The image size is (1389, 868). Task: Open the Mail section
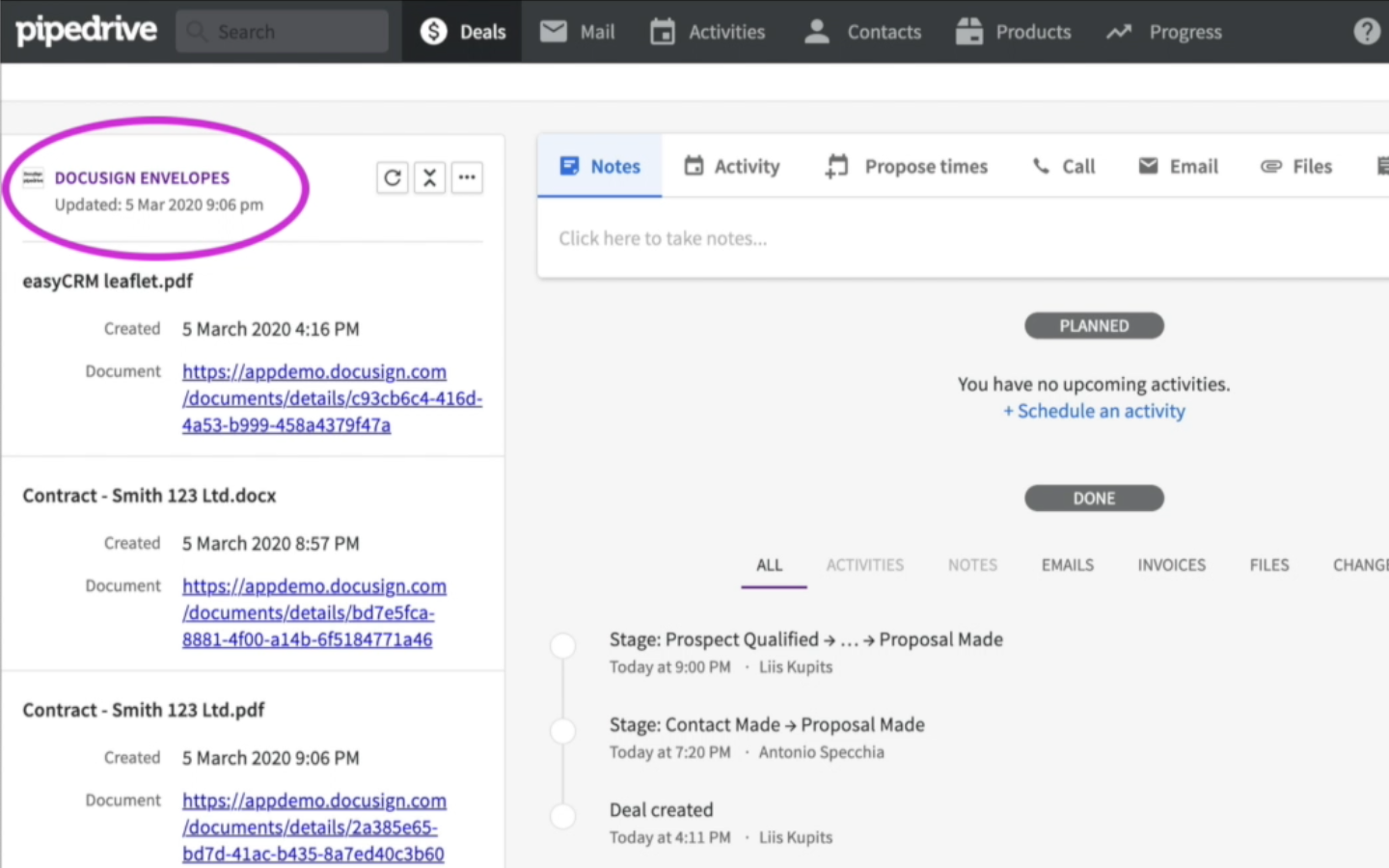point(577,32)
